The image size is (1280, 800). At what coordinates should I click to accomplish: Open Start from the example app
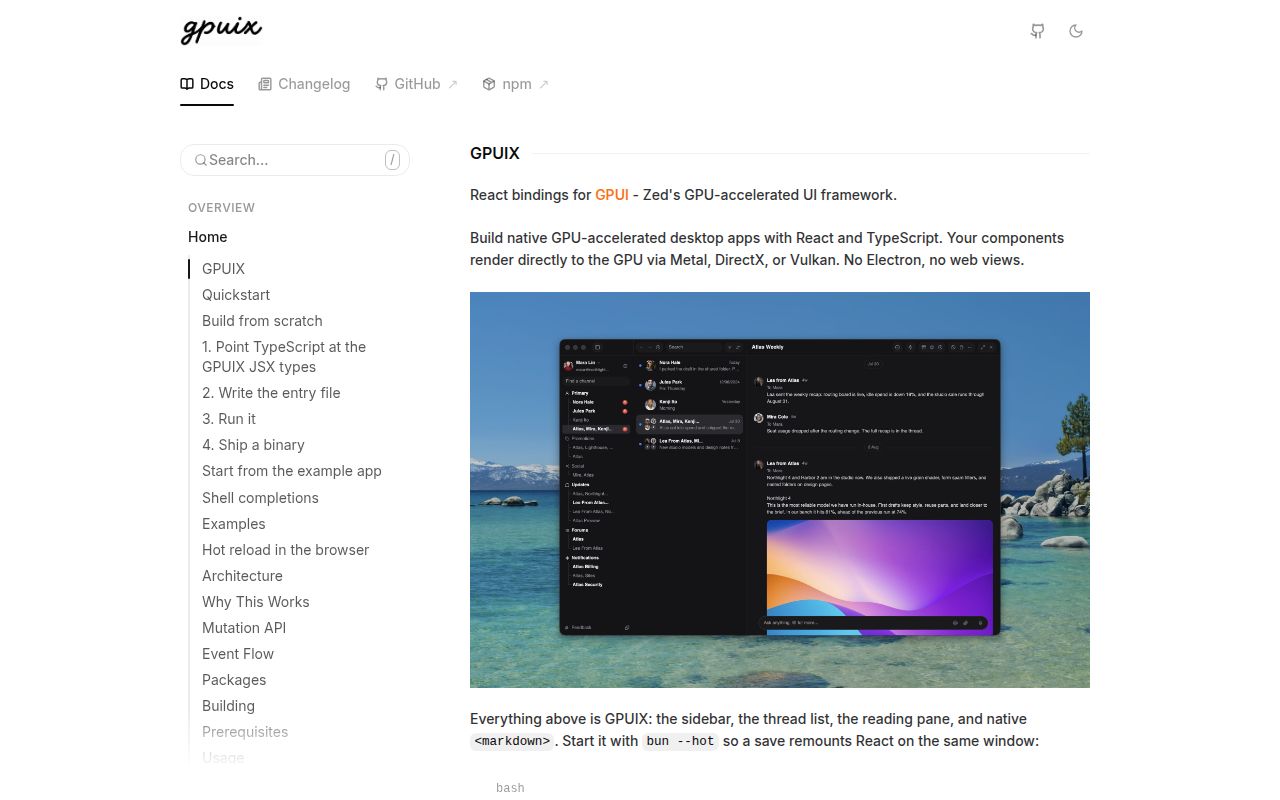point(292,471)
